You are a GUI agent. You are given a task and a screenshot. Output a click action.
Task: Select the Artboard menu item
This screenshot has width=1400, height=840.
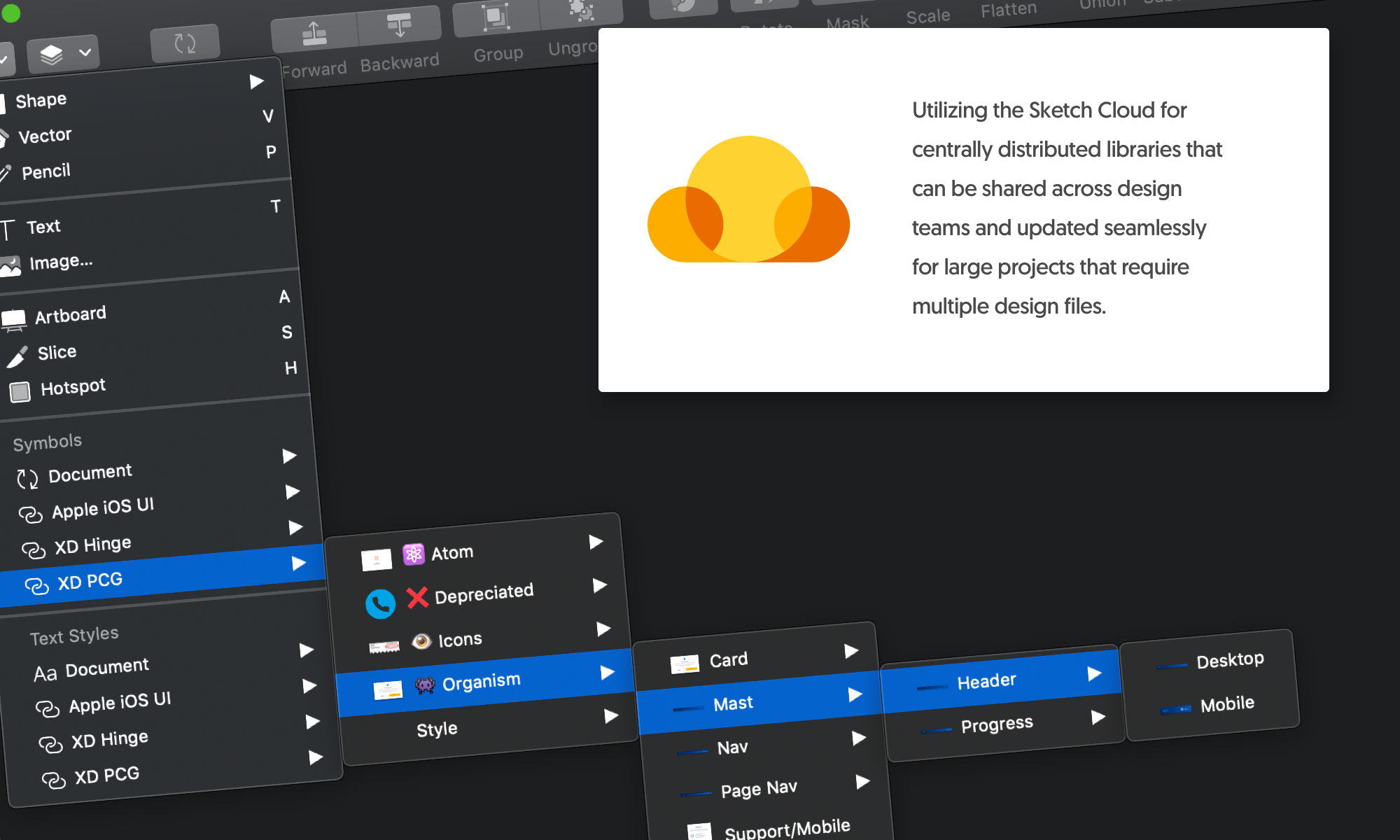(x=70, y=315)
